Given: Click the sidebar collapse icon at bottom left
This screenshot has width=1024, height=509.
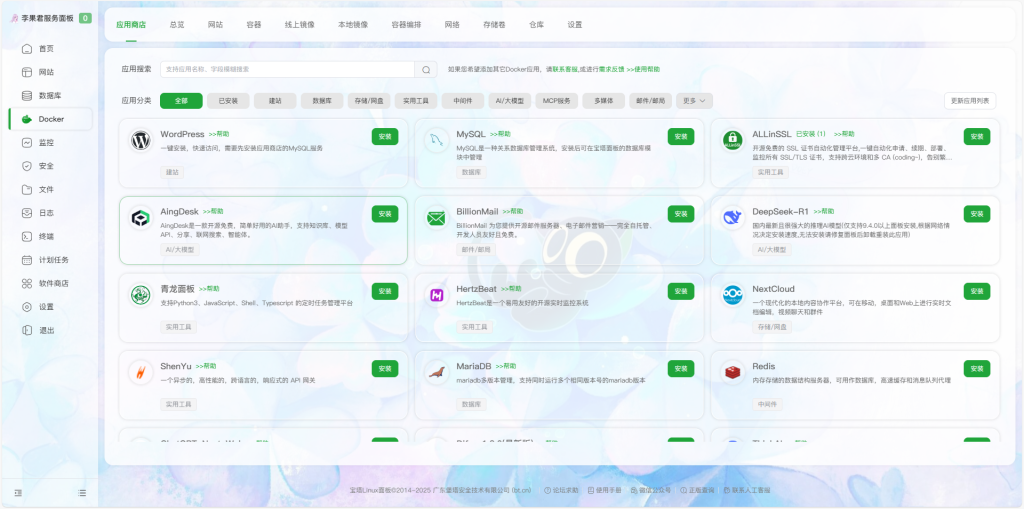Looking at the screenshot, I should [x=18, y=493].
